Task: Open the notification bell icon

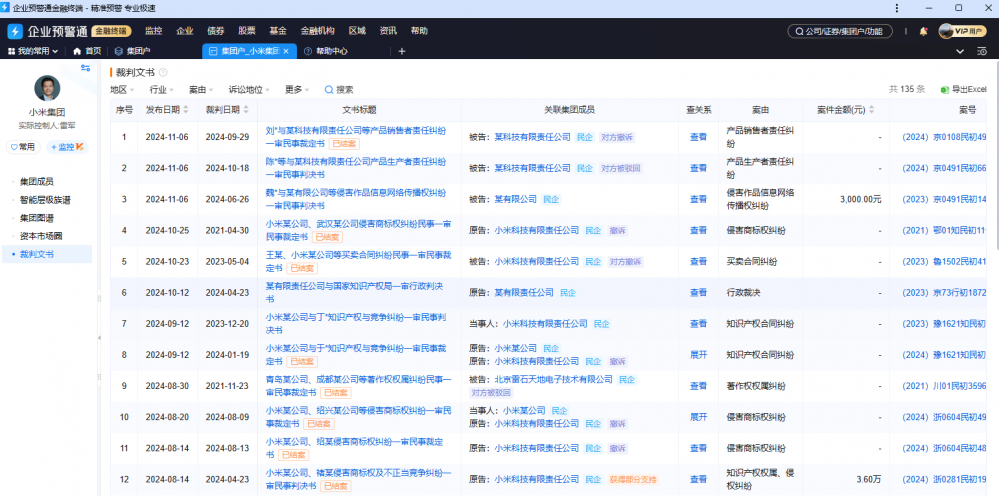Action: (x=923, y=31)
